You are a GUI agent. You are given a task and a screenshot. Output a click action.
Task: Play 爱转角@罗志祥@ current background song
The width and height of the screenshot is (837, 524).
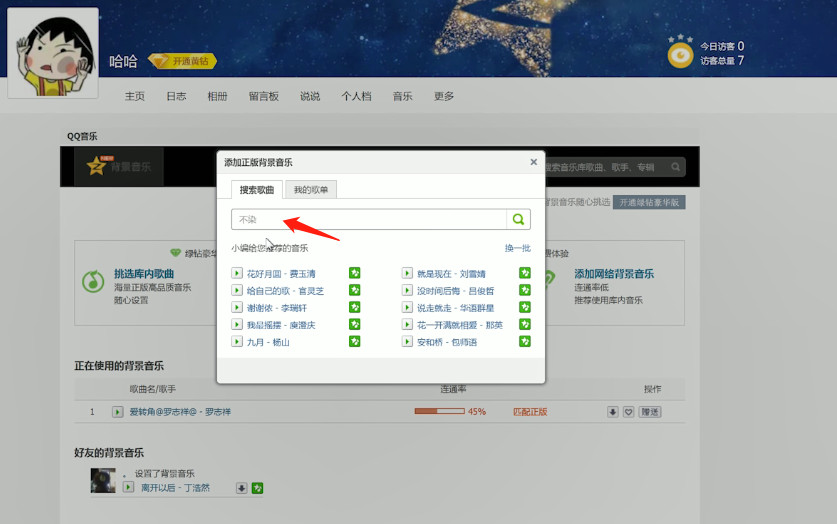[x=117, y=412]
